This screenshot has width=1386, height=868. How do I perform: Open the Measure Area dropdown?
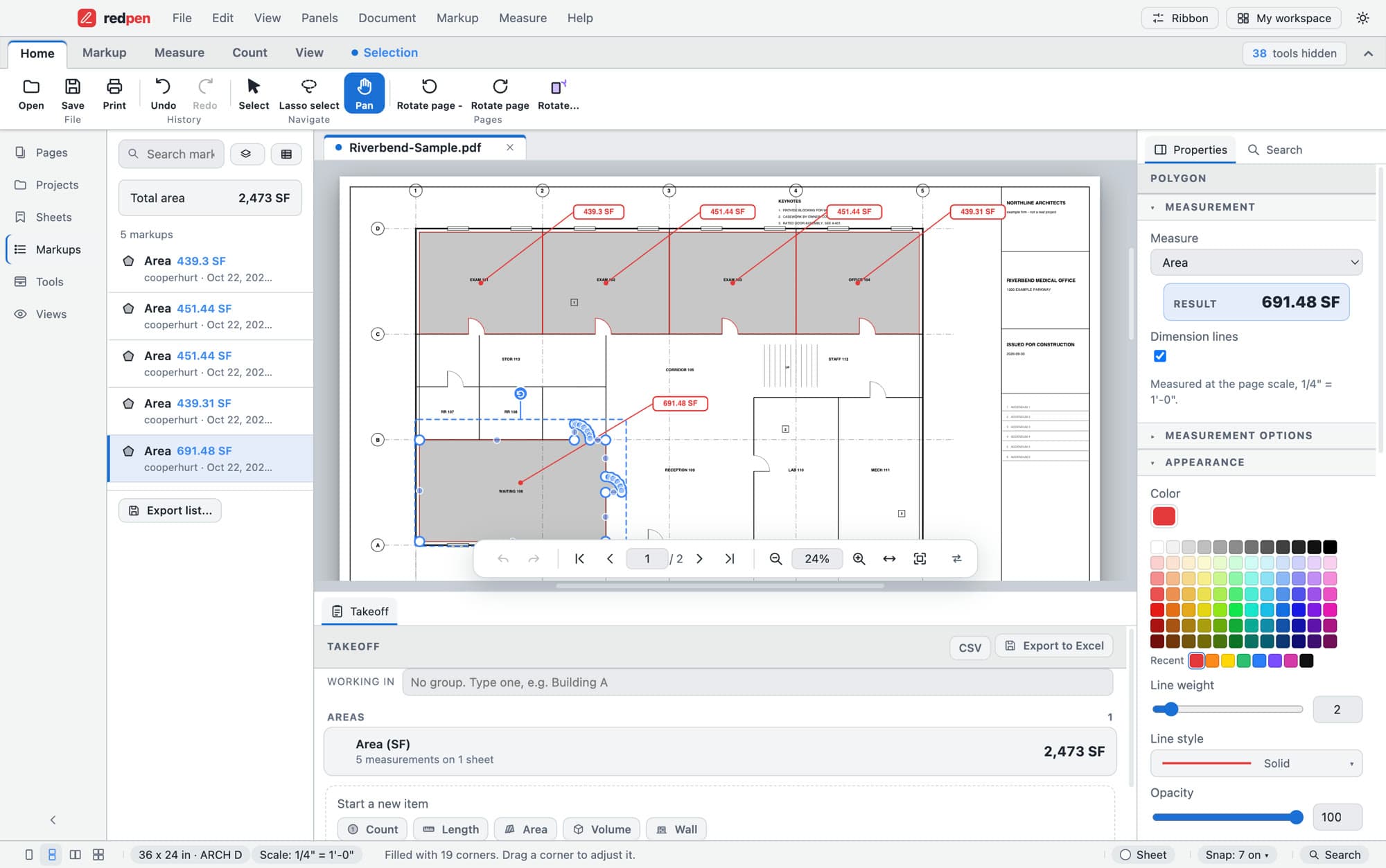pyautogui.click(x=1256, y=263)
